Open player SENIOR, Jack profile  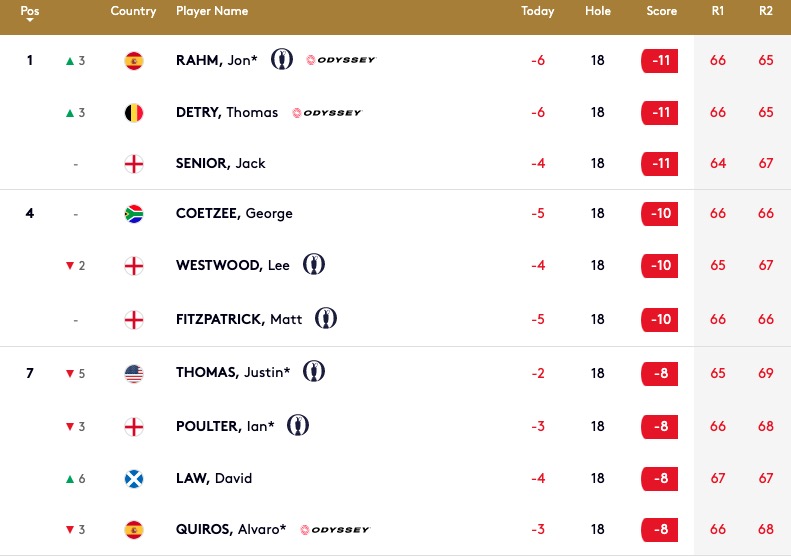pyautogui.click(x=220, y=164)
